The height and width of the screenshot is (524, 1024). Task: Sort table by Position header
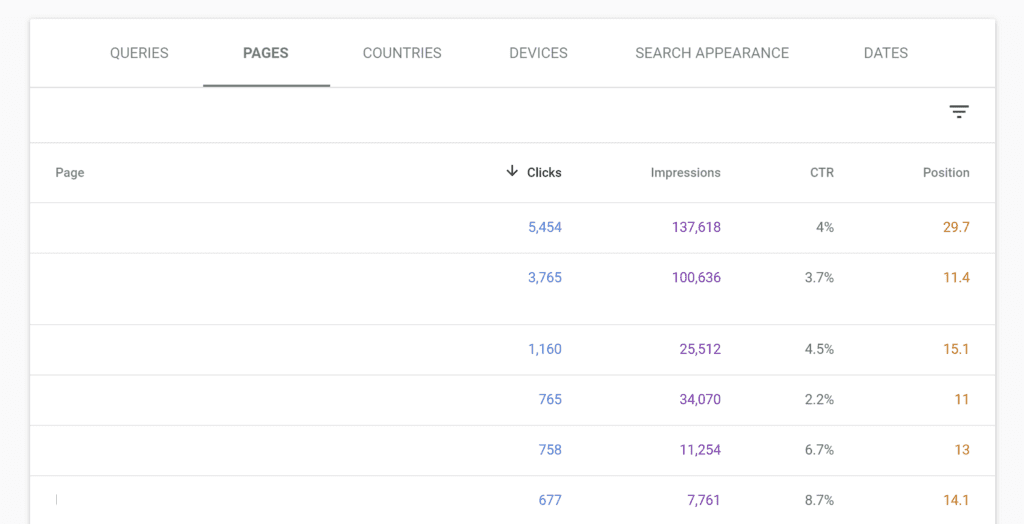(x=946, y=172)
